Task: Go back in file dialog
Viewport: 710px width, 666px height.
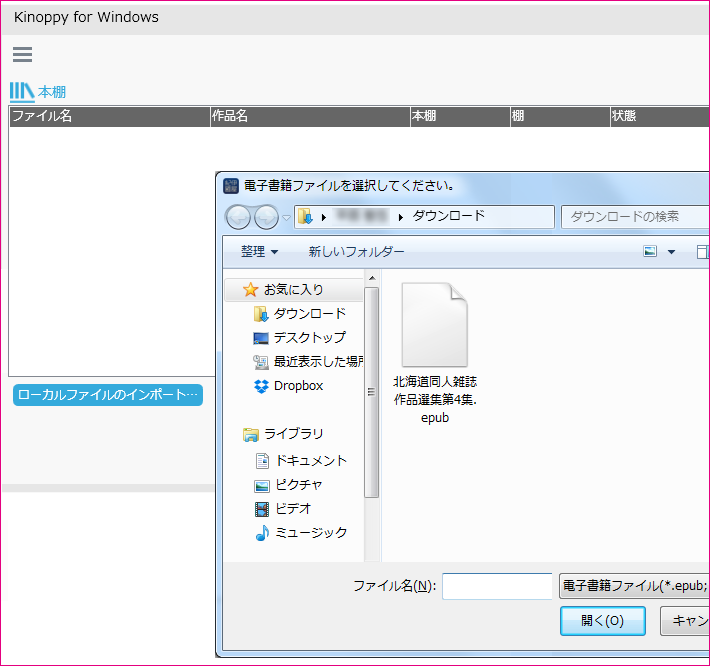Action: click(x=238, y=217)
